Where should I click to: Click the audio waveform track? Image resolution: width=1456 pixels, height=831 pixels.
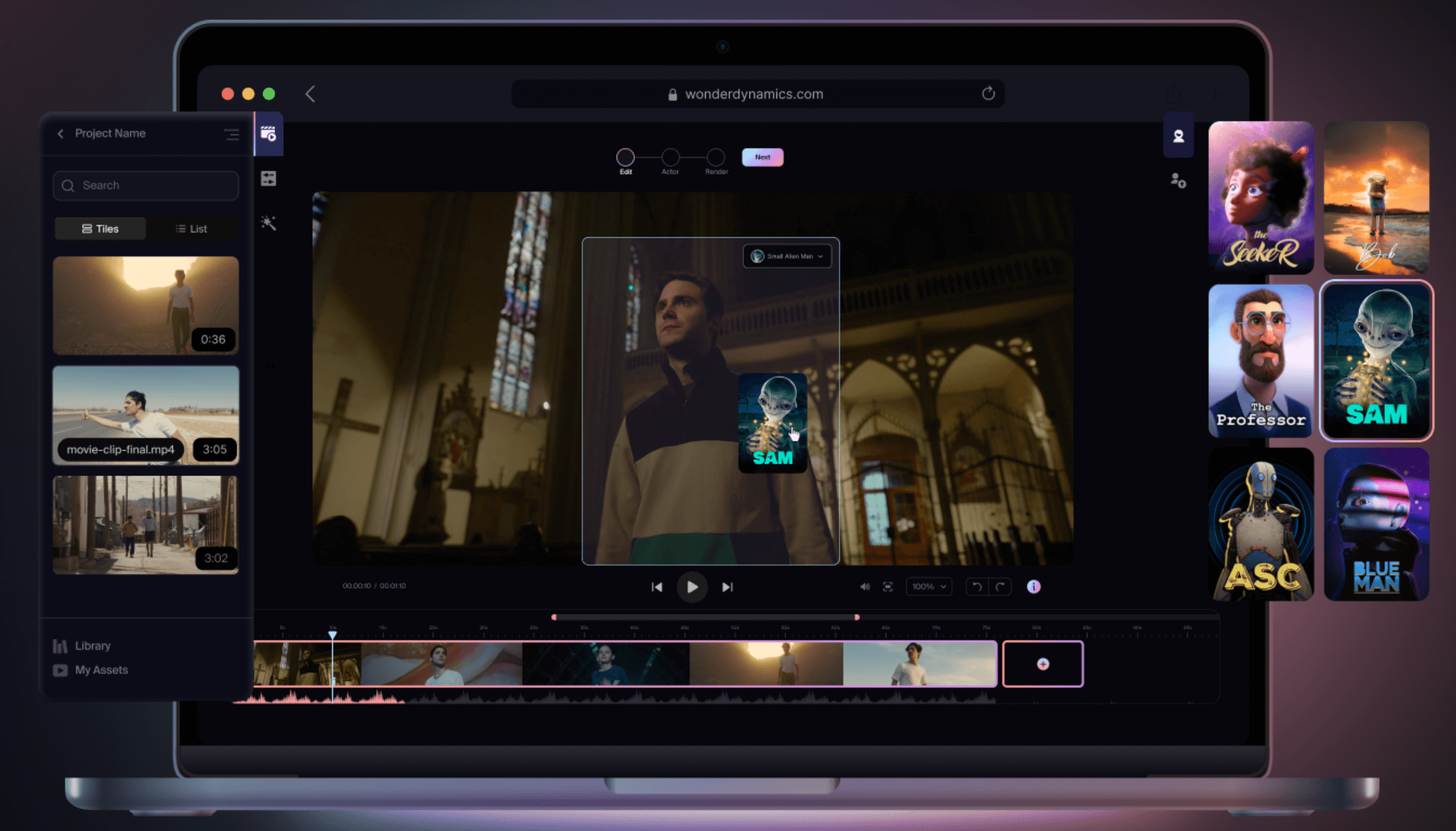pos(614,697)
